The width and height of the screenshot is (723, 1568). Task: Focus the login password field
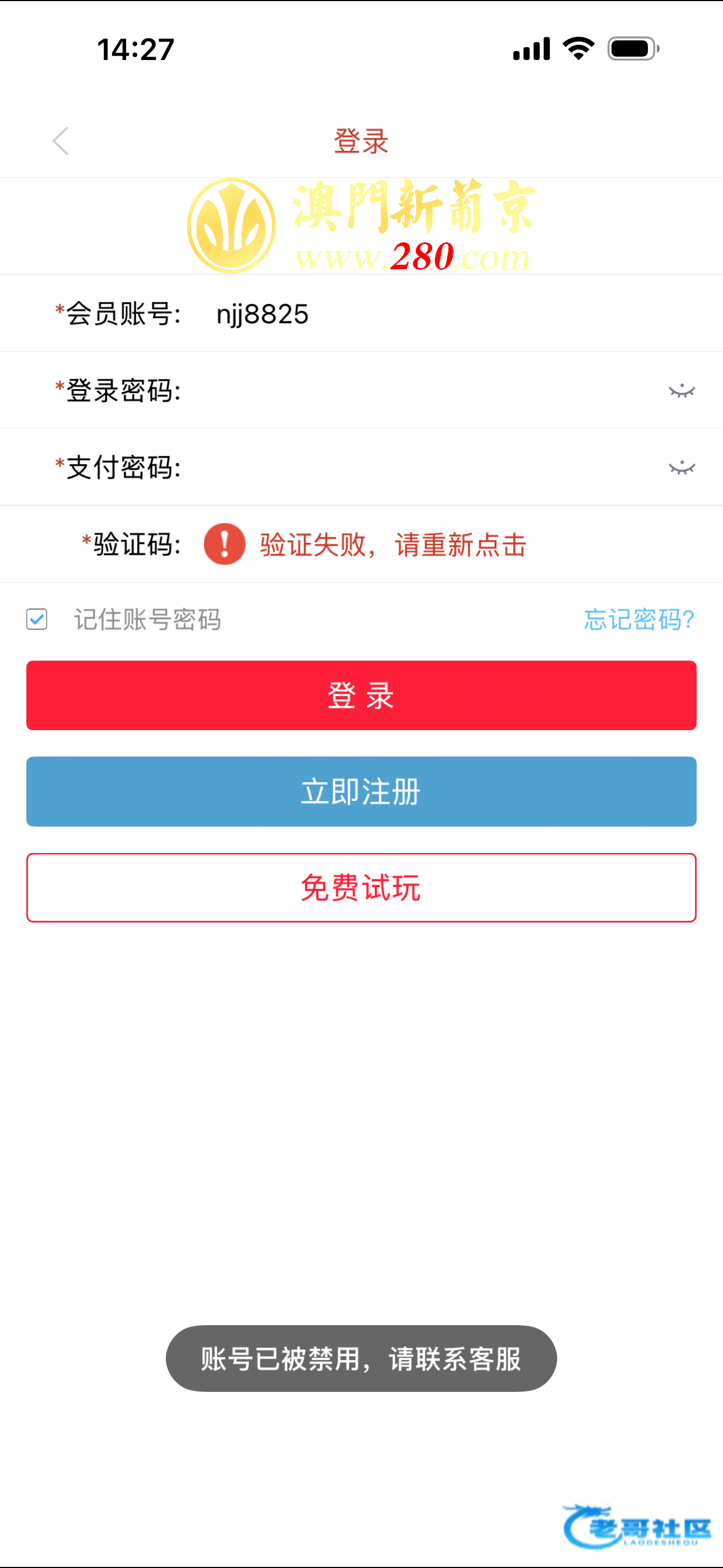(426, 390)
